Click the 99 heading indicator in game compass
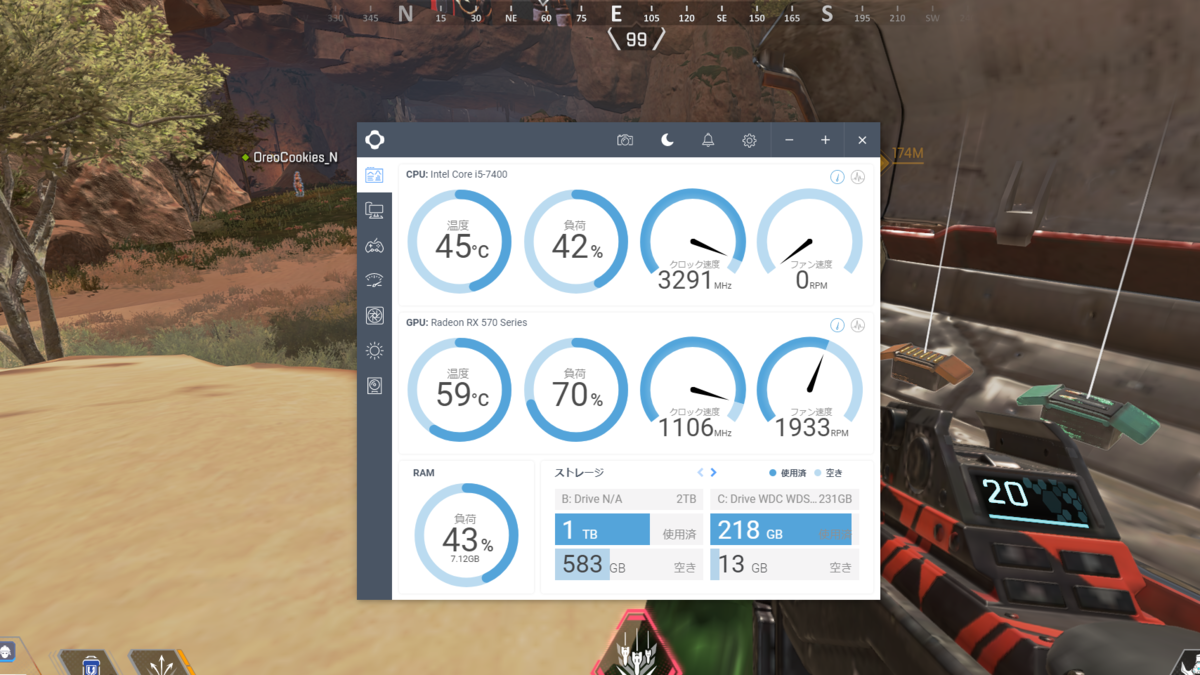Screen dimensions: 1200x675 point(636,40)
